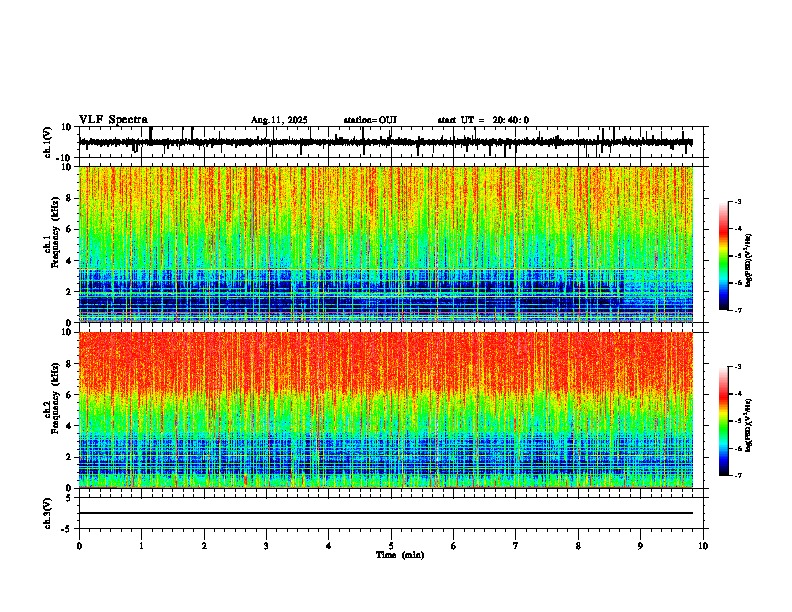Click the VLF Spectra title text
792x612 pixels.
[x=113, y=120]
